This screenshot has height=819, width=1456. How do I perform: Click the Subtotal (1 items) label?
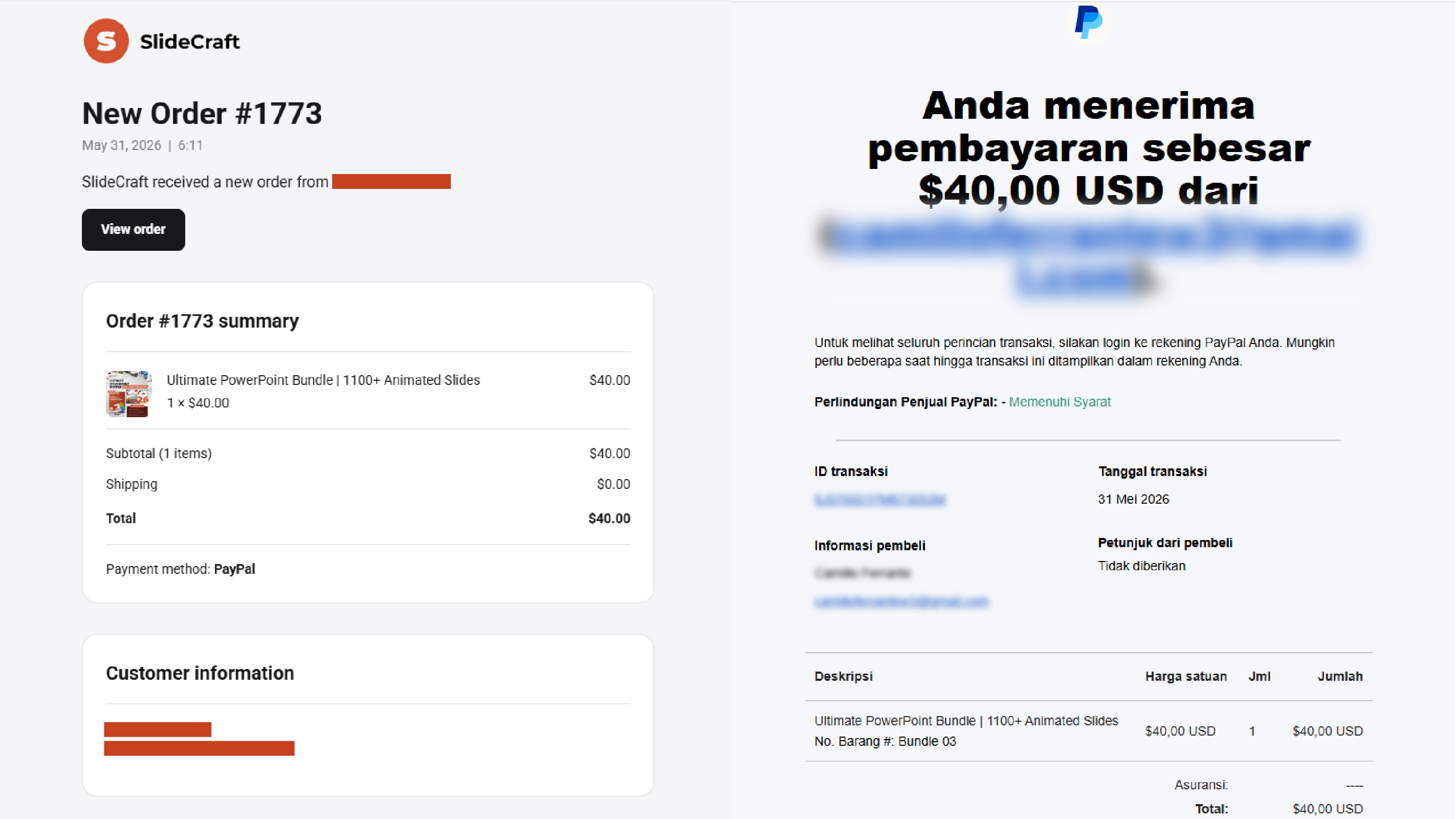coord(159,454)
